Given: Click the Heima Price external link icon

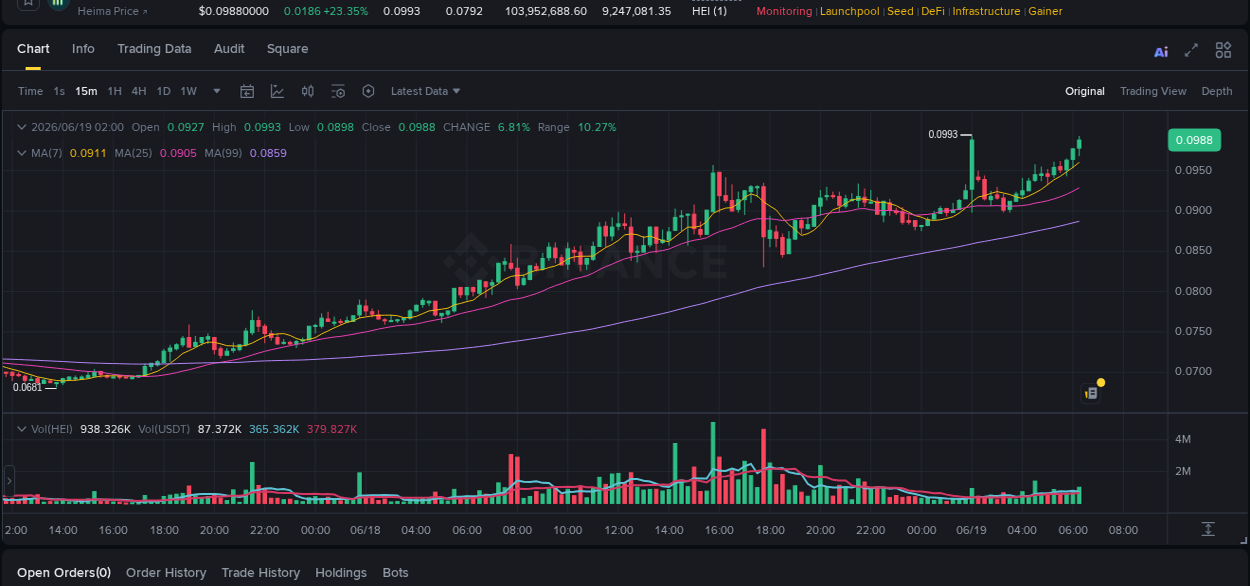Looking at the screenshot, I should pyautogui.click(x=145, y=12).
